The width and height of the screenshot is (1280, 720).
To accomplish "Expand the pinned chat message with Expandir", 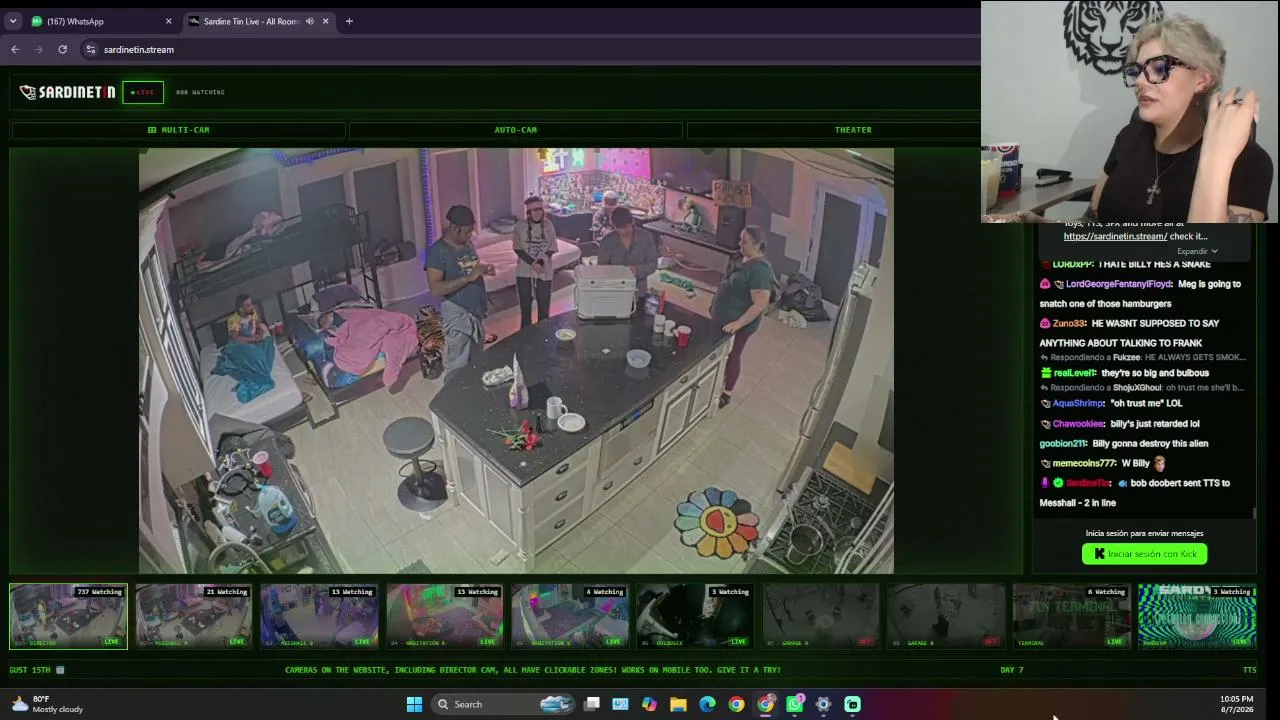I will coord(1197,251).
